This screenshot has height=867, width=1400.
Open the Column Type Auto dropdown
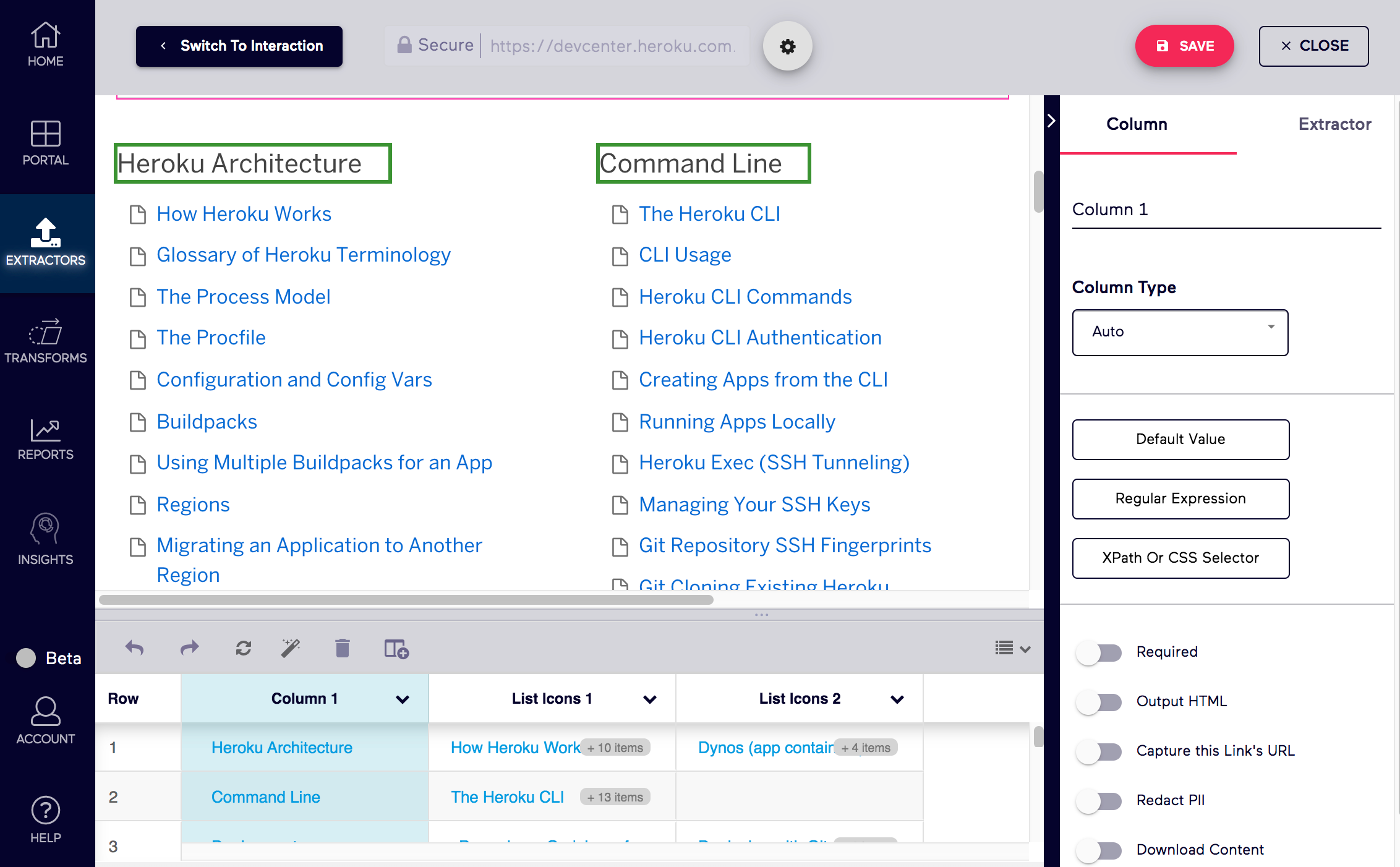(x=1179, y=332)
